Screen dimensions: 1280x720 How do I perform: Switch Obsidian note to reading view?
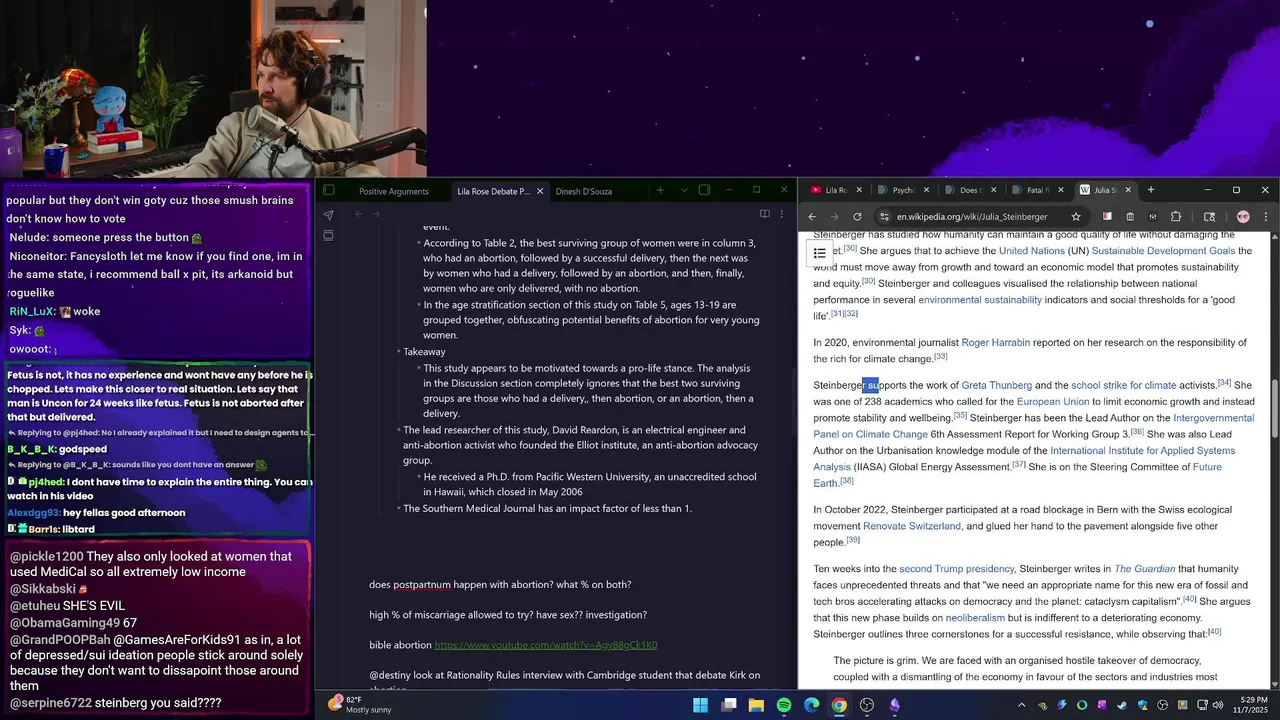click(x=764, y=214)
